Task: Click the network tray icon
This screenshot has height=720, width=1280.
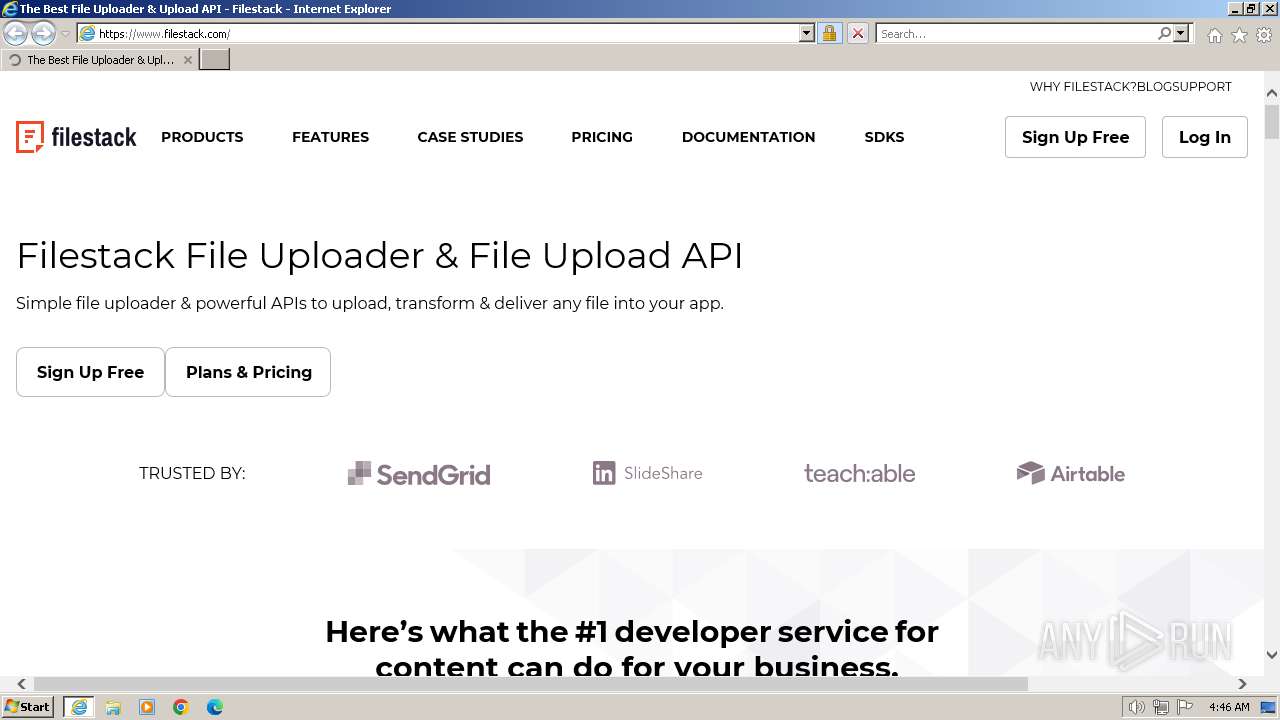Action: (1161, 707)
